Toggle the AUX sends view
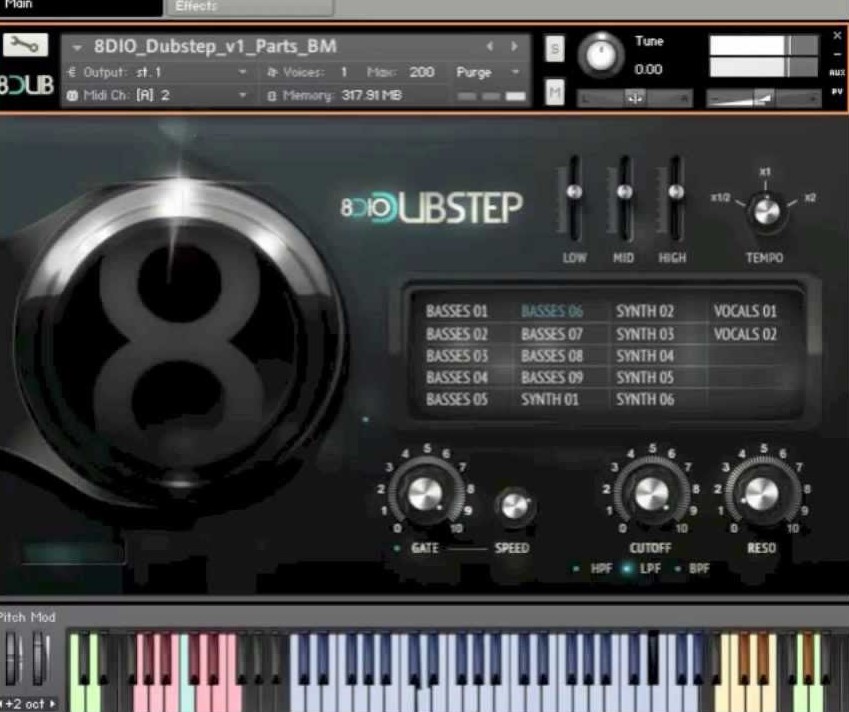 tap(837, 73)
